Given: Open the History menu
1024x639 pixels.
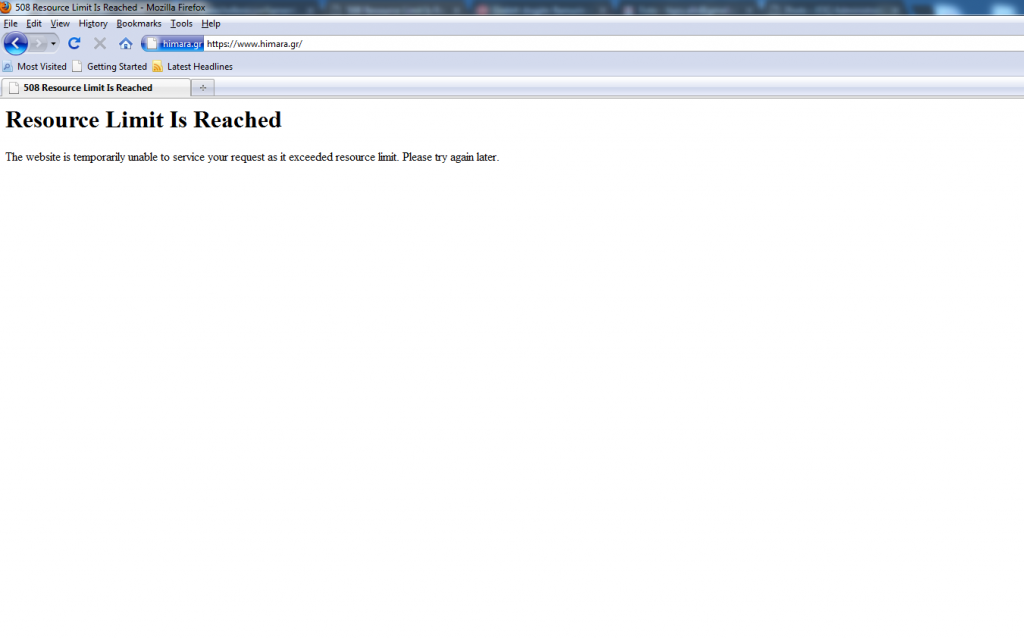Looking at the screenshot, I should click(93, 23).
